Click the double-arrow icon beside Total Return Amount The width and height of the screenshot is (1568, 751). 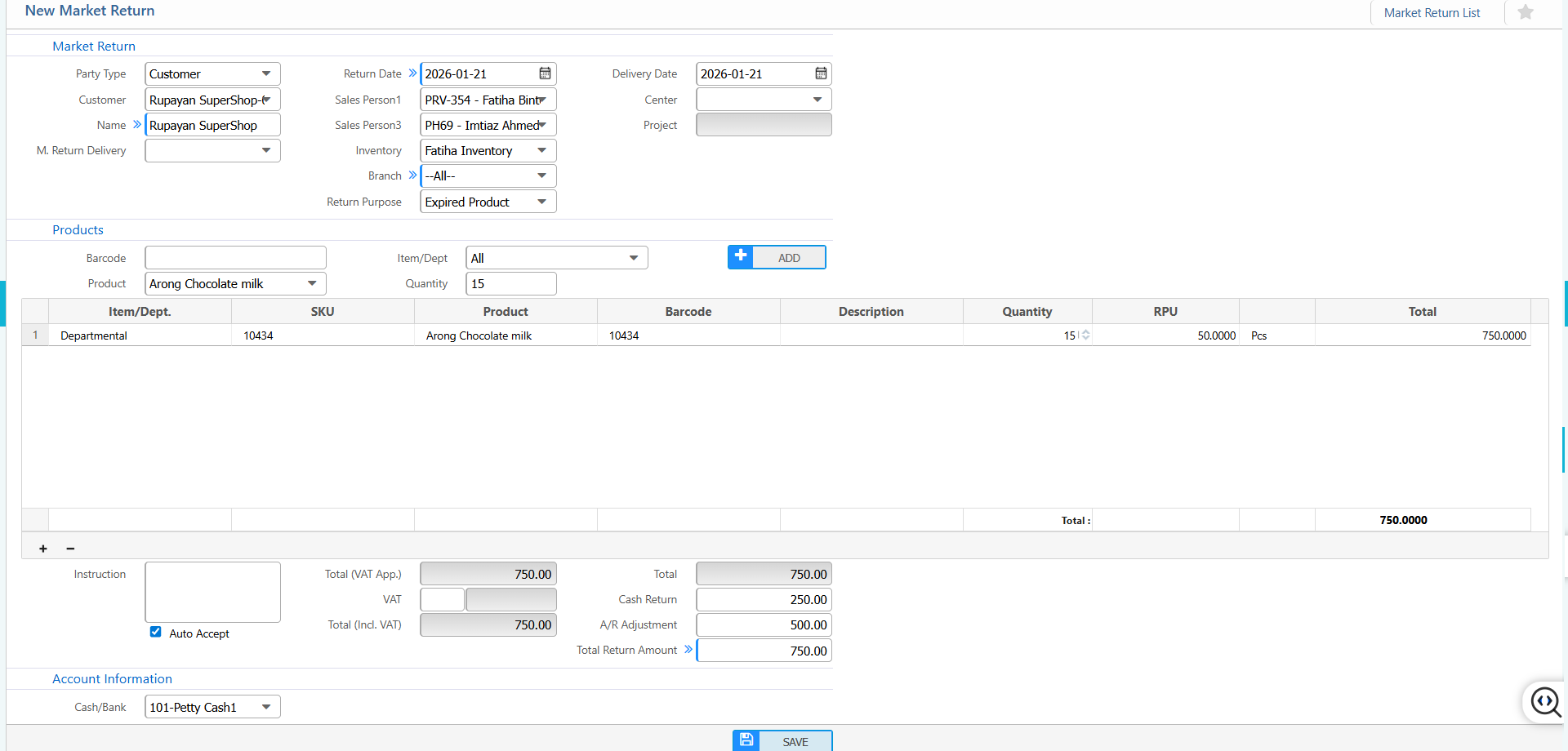pyautogui.click(x=688, y=650)
